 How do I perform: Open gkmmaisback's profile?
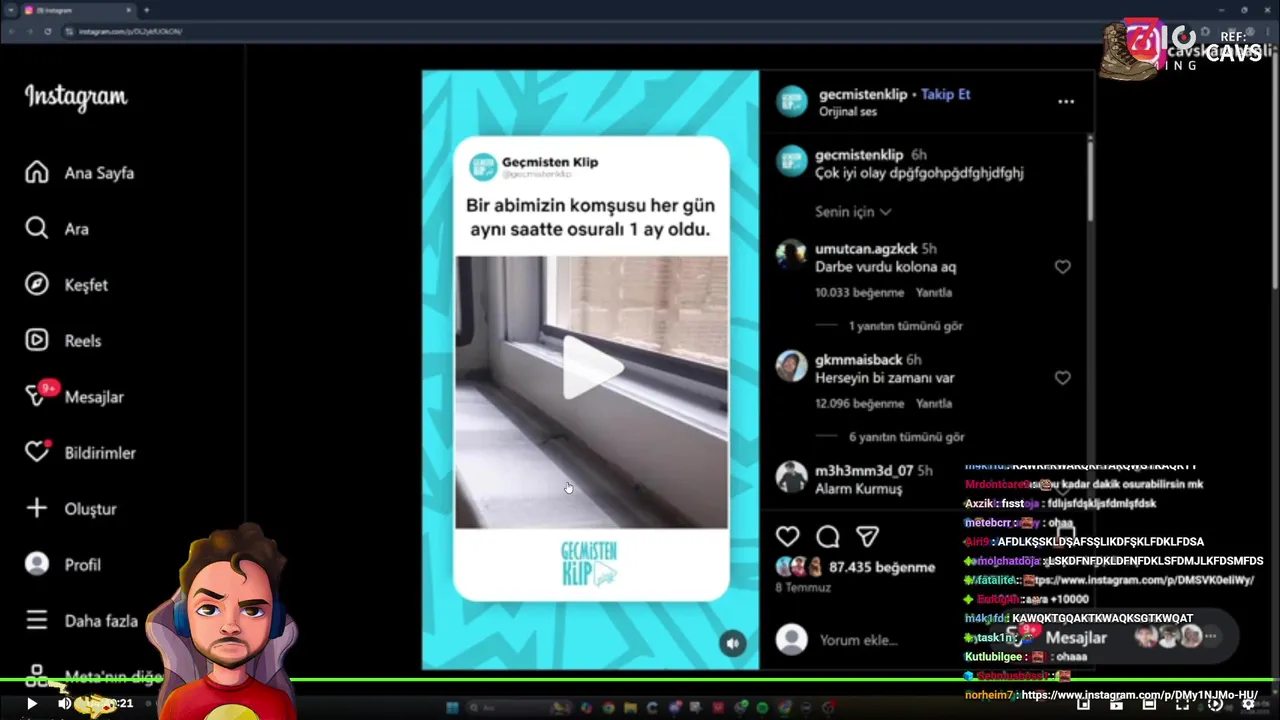tap(859, 359)
